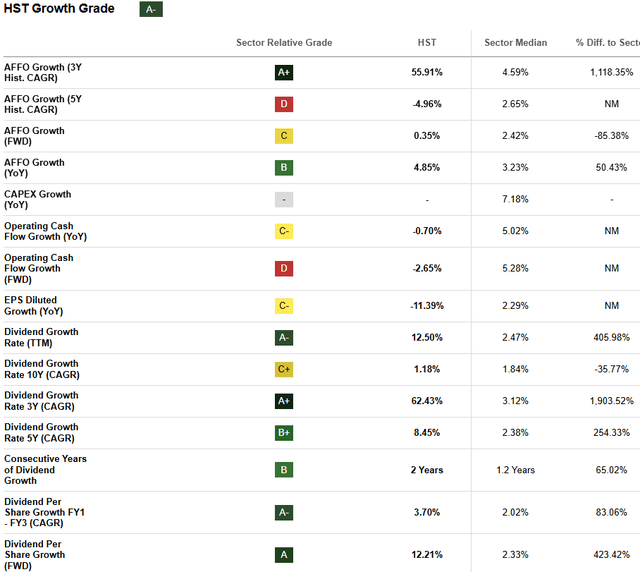Click A- grade for Dividend Growth Rate TTM

point(284,338)
